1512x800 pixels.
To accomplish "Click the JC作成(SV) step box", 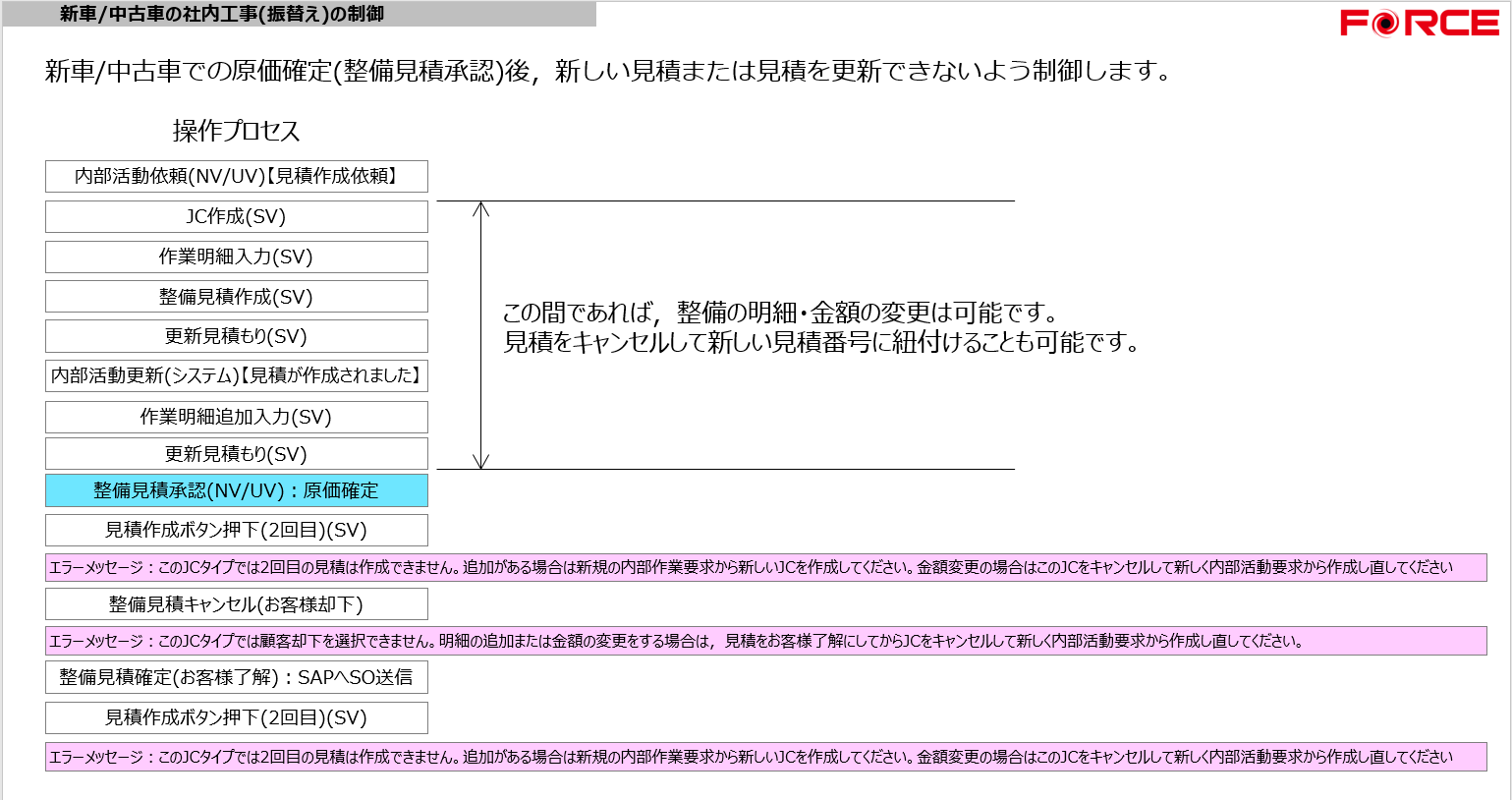I will coord(236,217).
